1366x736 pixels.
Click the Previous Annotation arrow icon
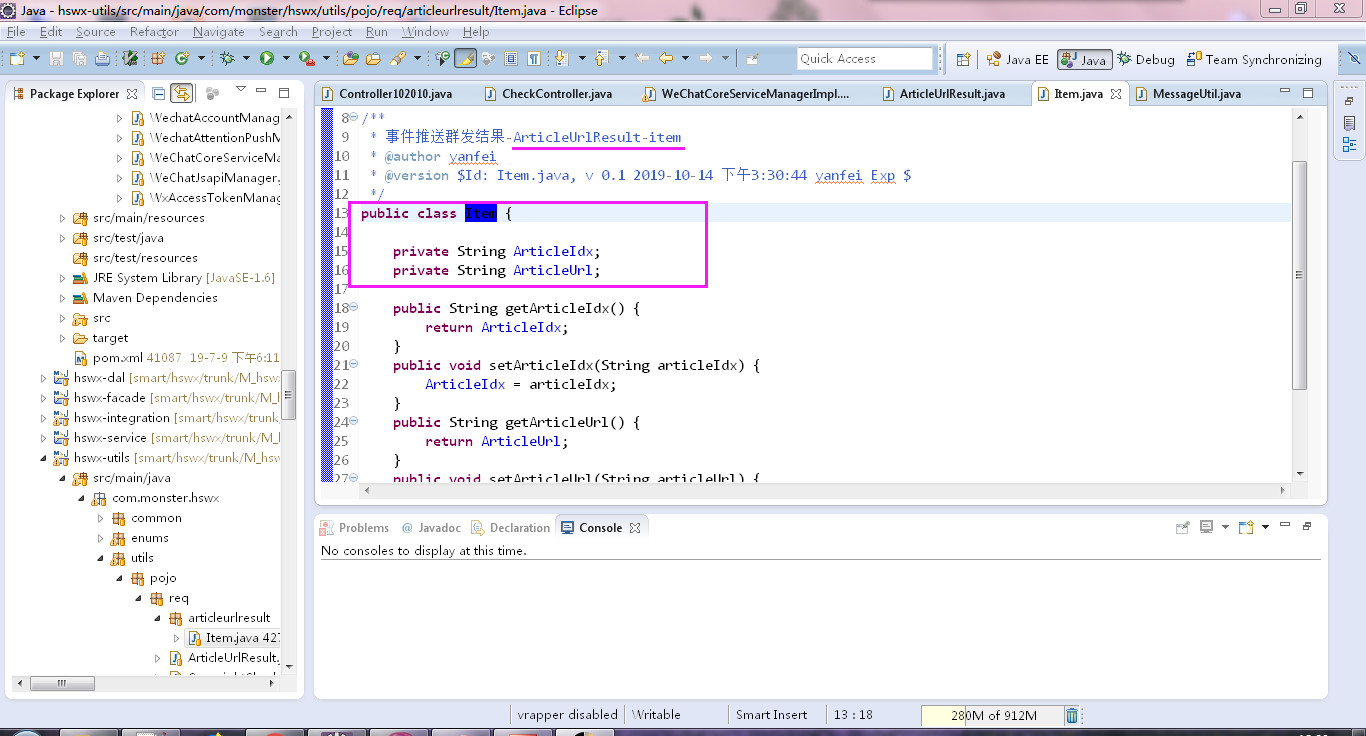[x=601, y=59]
